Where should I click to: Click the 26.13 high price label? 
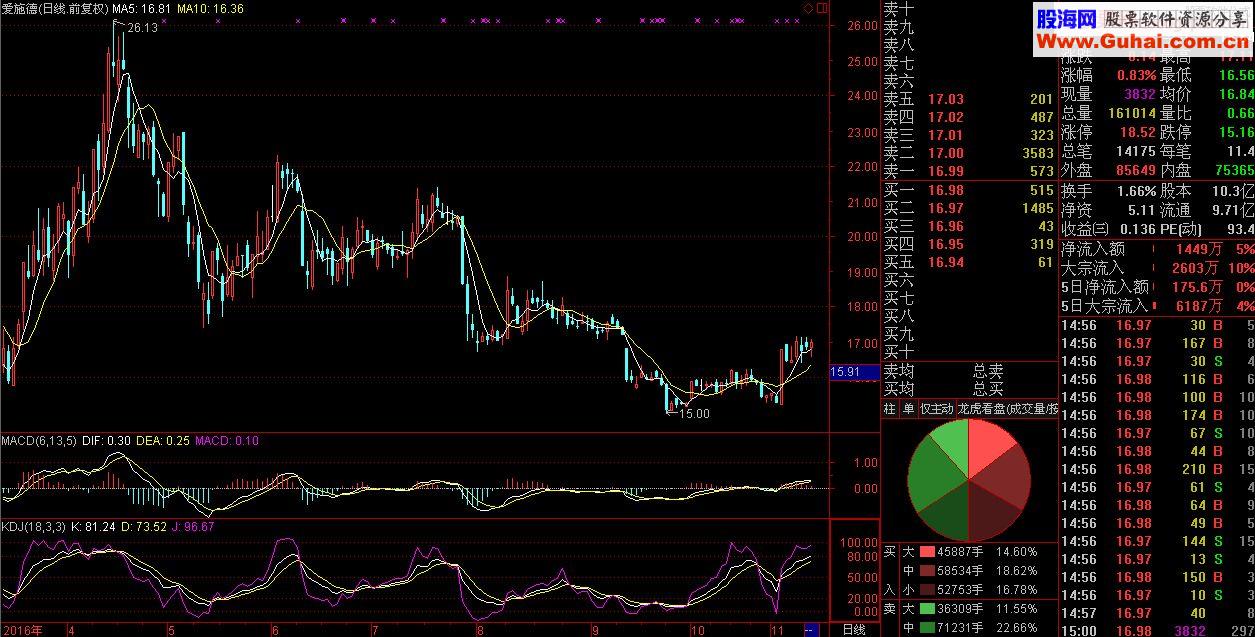pos(143,28)
